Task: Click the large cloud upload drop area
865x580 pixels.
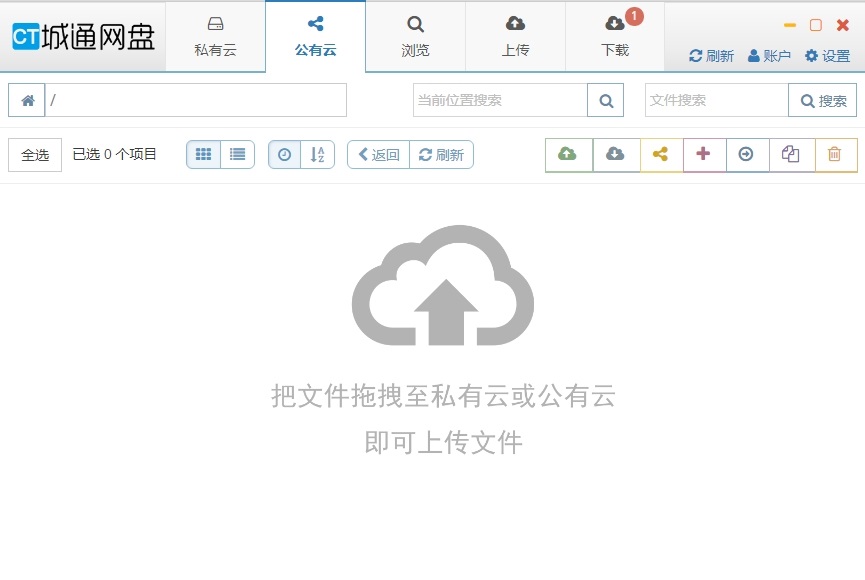Action: click(x=443, y=285)
